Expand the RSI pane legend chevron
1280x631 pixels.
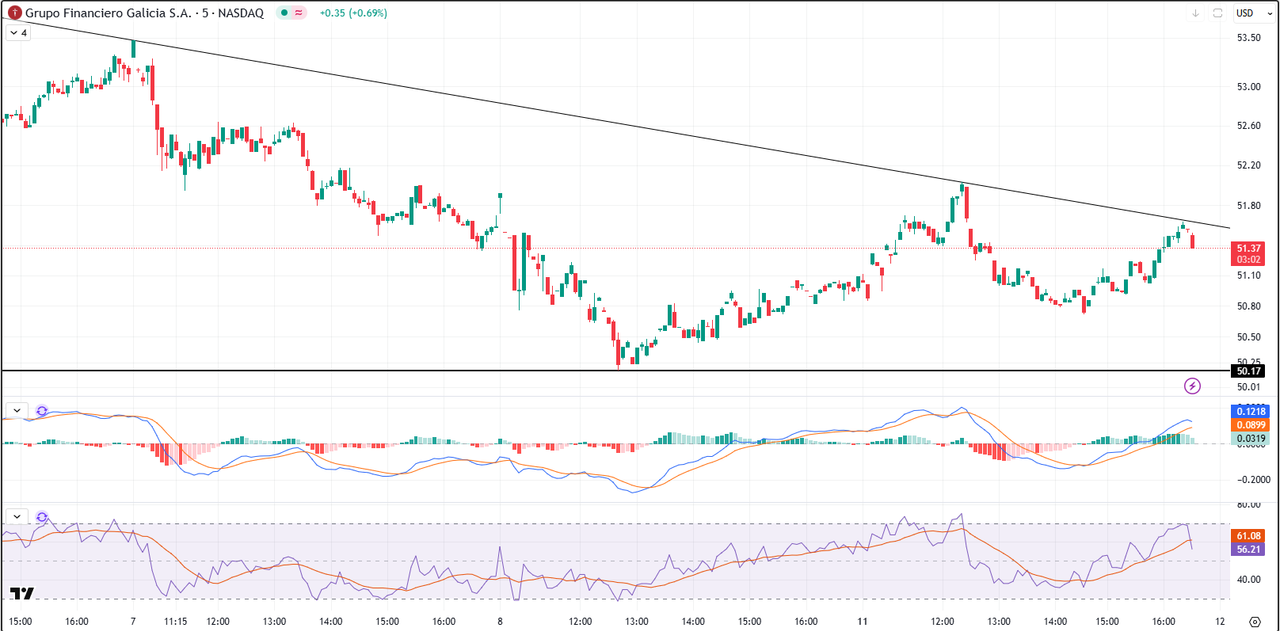(17, 516)
